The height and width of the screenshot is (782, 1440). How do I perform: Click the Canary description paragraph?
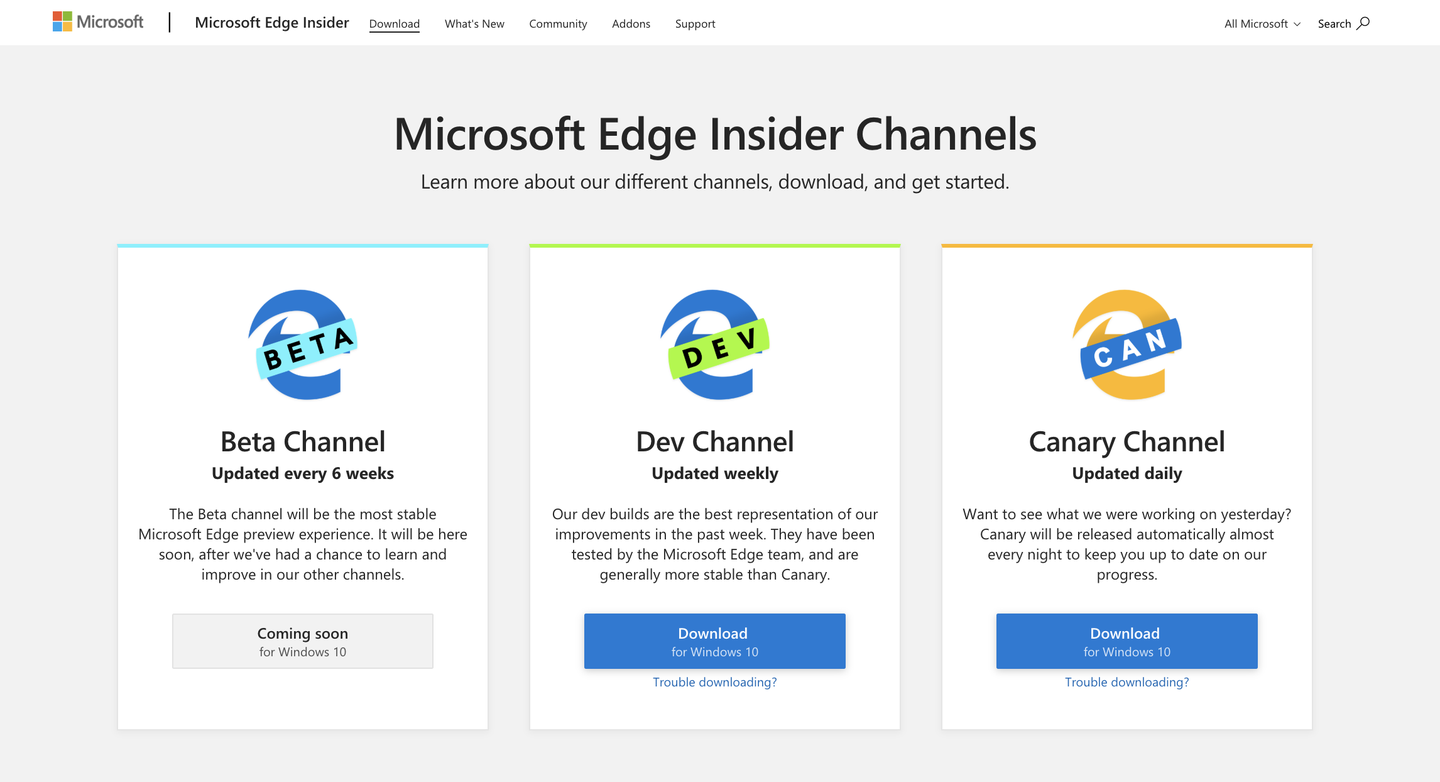(1127, 544)
